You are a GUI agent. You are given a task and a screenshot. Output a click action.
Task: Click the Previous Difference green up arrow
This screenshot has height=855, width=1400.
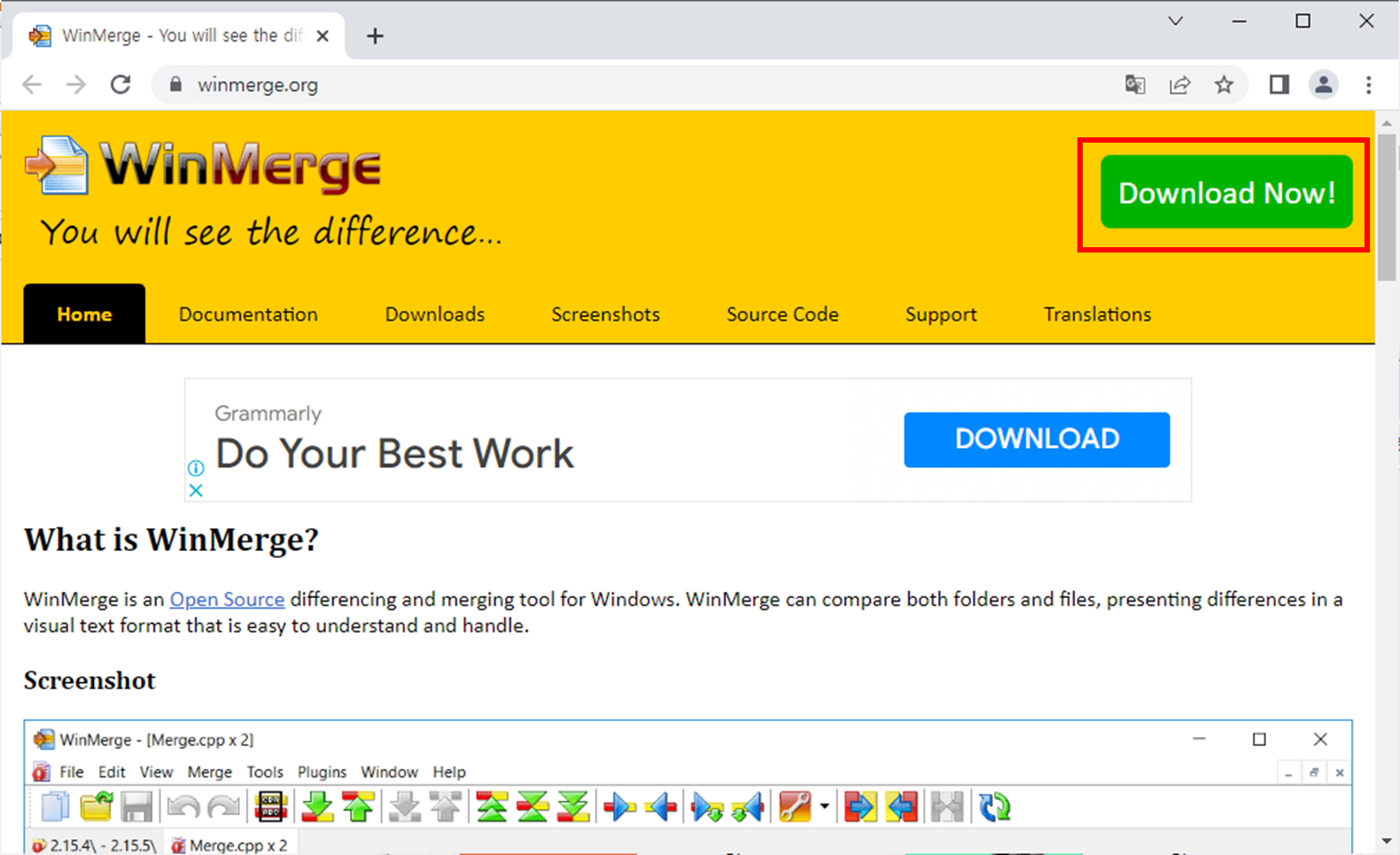click(x=358, y=807)
